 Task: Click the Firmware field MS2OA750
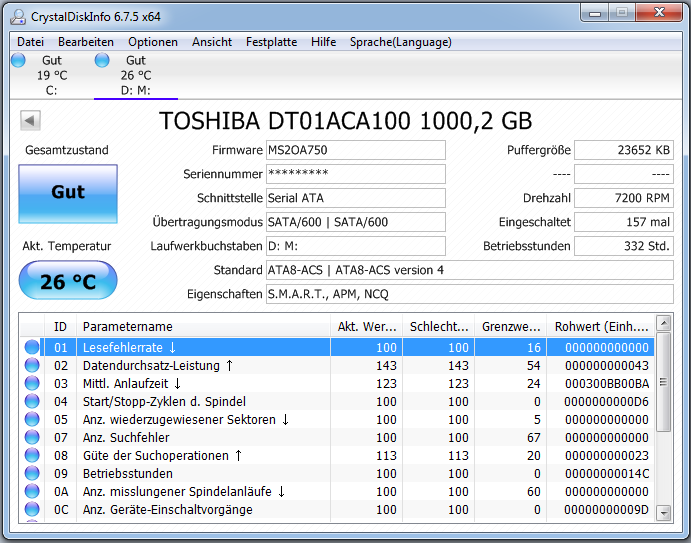tap(356, 150)
